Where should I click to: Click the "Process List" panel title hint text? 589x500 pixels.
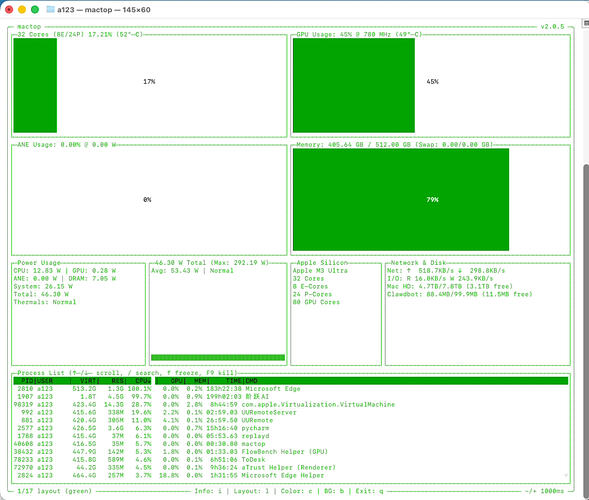click(127, 373)
